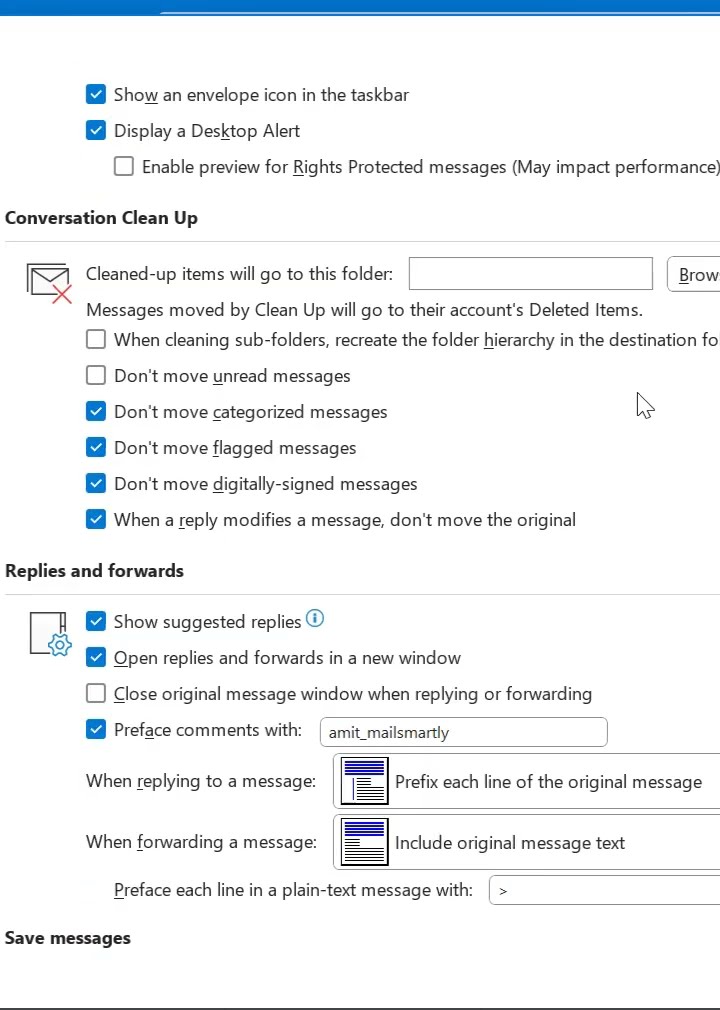
Task: Toggle Don't move categorized messages checkbox
Action: (96, 412)
